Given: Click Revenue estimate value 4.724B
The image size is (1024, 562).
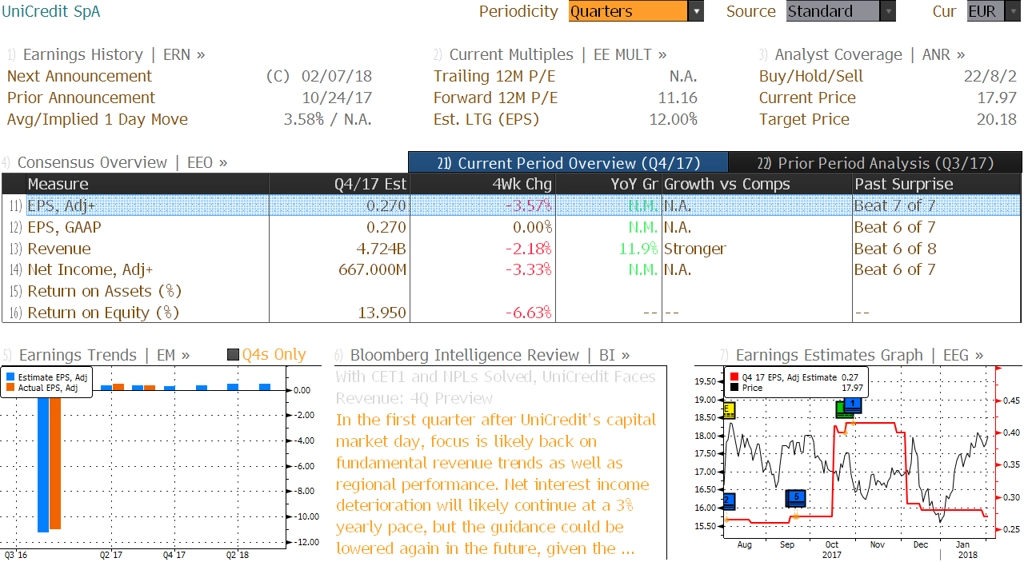Looking at the screenshot, I should (381, 249).
